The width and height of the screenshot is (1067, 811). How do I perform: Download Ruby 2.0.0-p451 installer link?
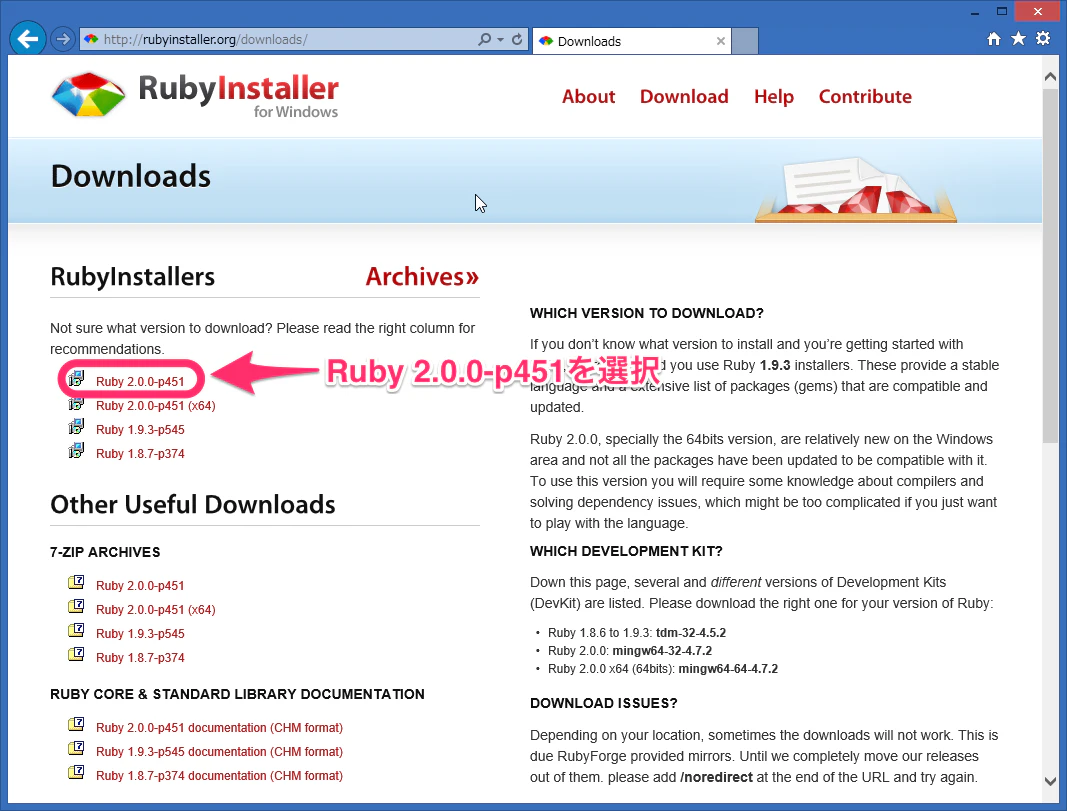click(x=140, y=382)
